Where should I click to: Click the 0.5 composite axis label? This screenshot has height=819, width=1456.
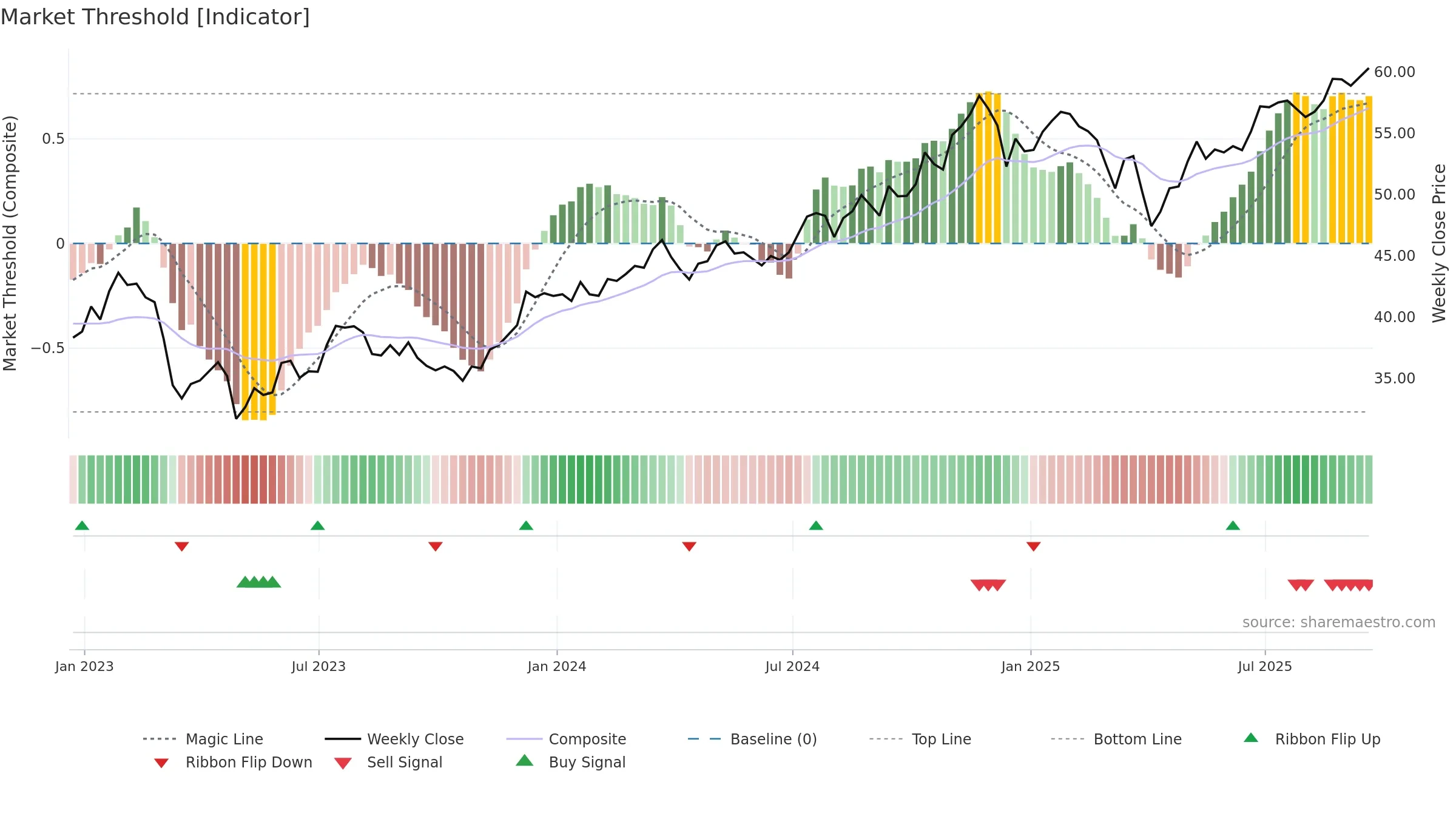click(53, 139)
